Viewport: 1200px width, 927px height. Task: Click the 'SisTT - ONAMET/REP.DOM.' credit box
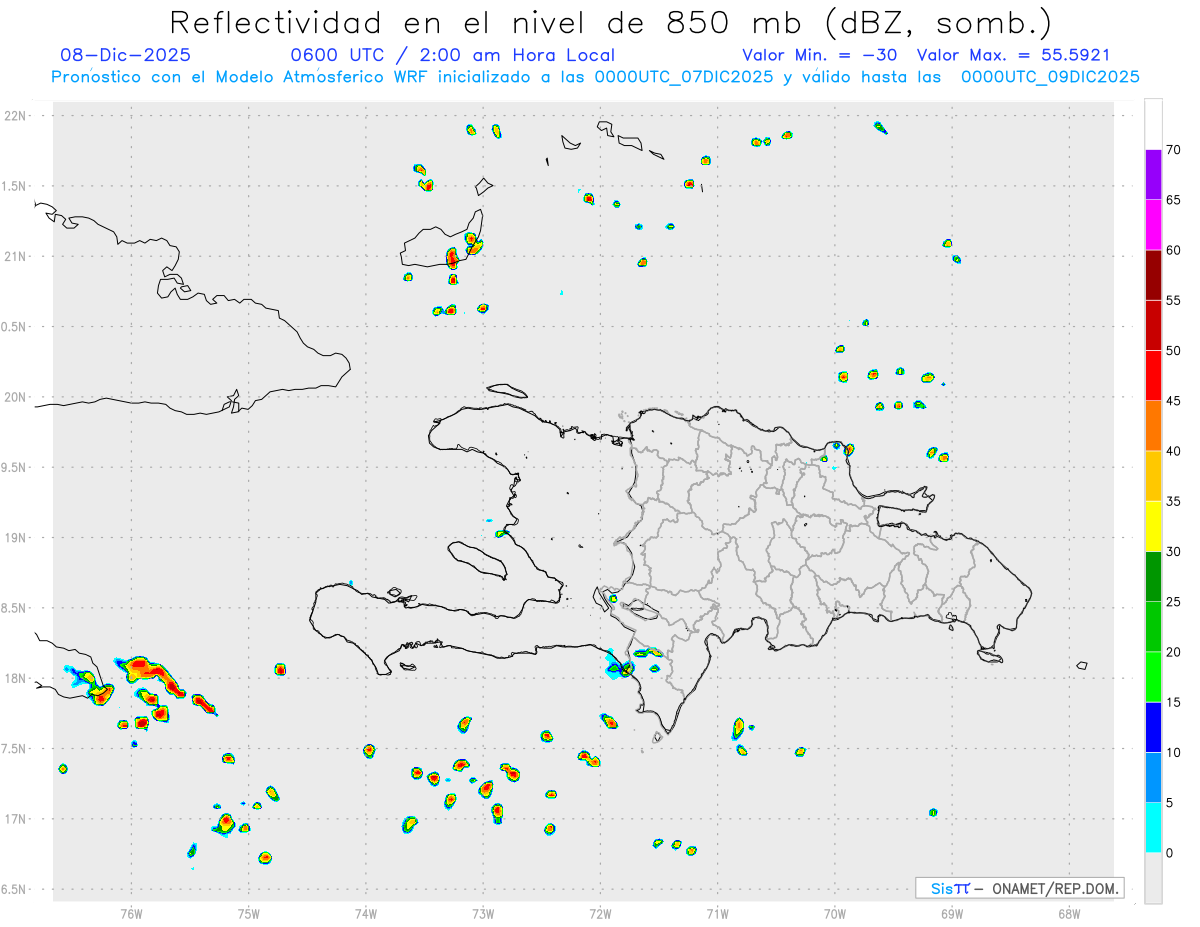coord(1019,888)
